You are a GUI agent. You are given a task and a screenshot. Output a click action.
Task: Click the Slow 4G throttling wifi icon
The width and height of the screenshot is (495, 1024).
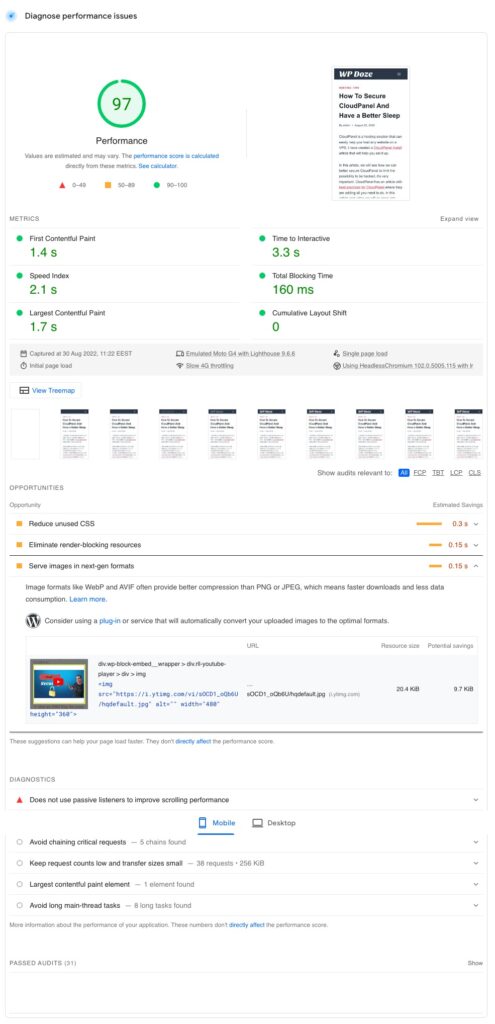click(x=180, y=366)
